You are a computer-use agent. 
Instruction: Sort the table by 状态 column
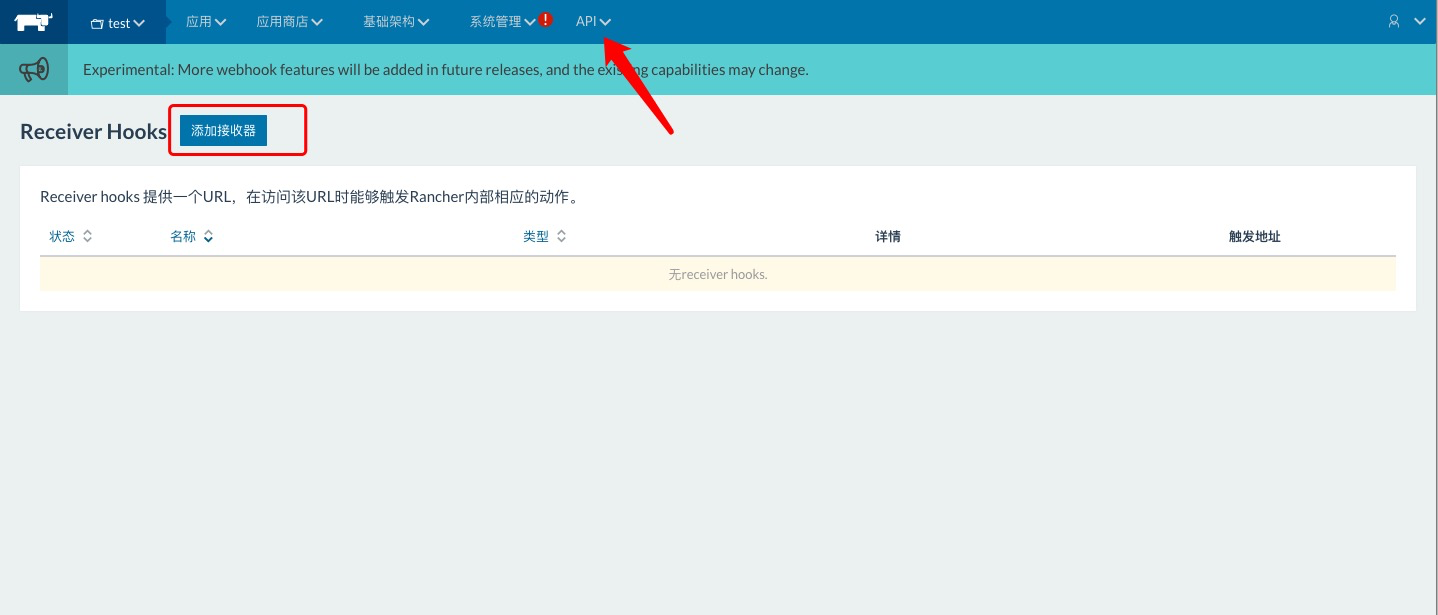(x=70, y=236)
